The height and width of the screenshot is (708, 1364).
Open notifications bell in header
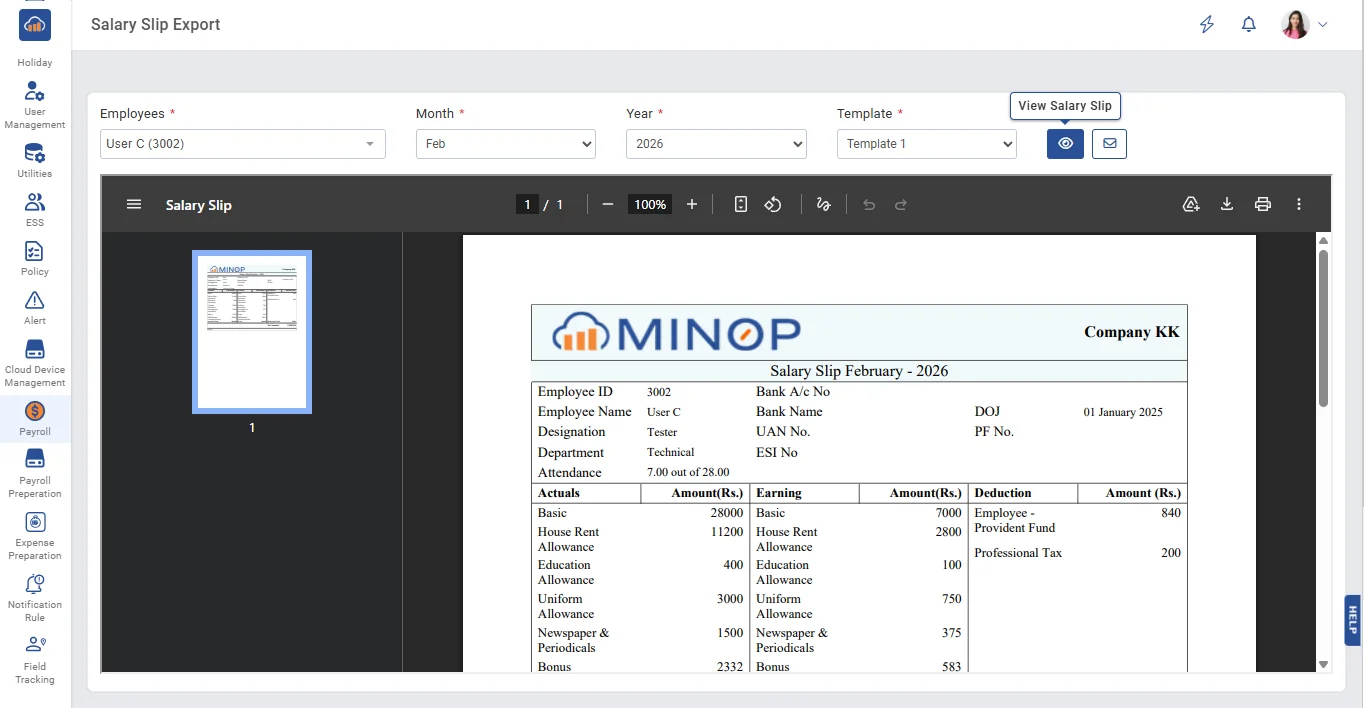[x=1249, y=25]
